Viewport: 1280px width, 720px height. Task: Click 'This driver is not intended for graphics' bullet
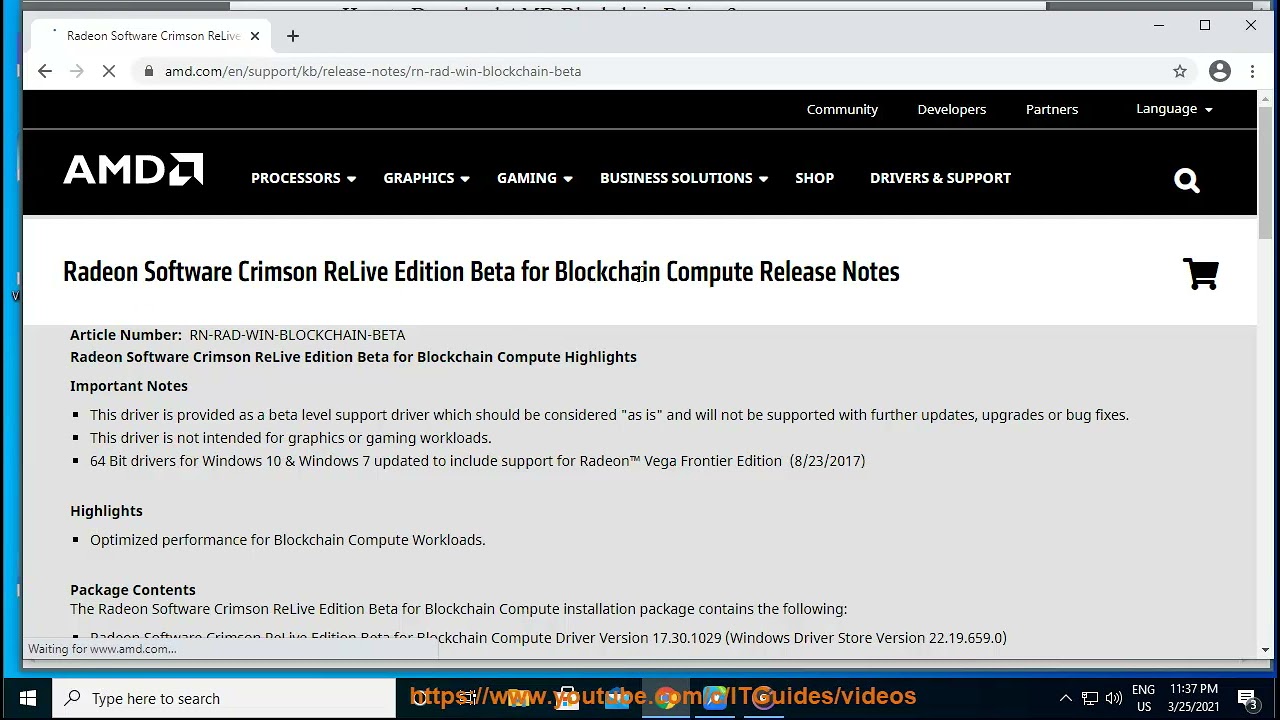pos(291,438)
